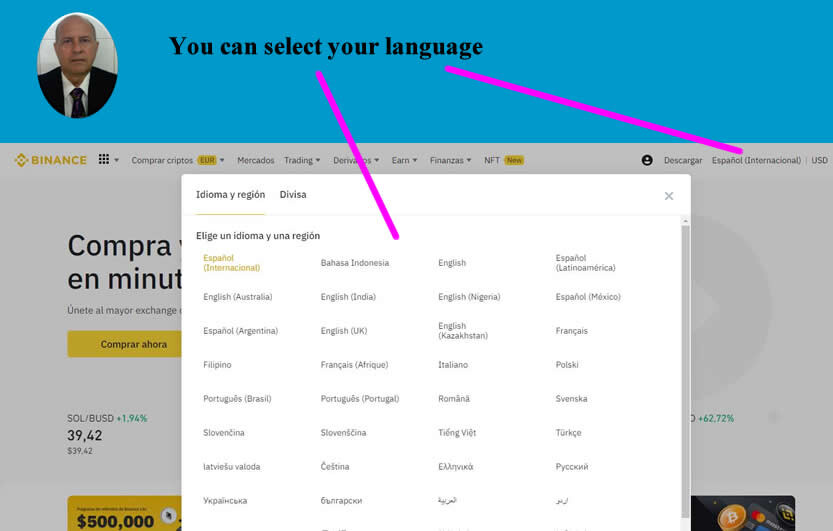Select English (India) option
This screenshot has width=833, height=531.
348,297
